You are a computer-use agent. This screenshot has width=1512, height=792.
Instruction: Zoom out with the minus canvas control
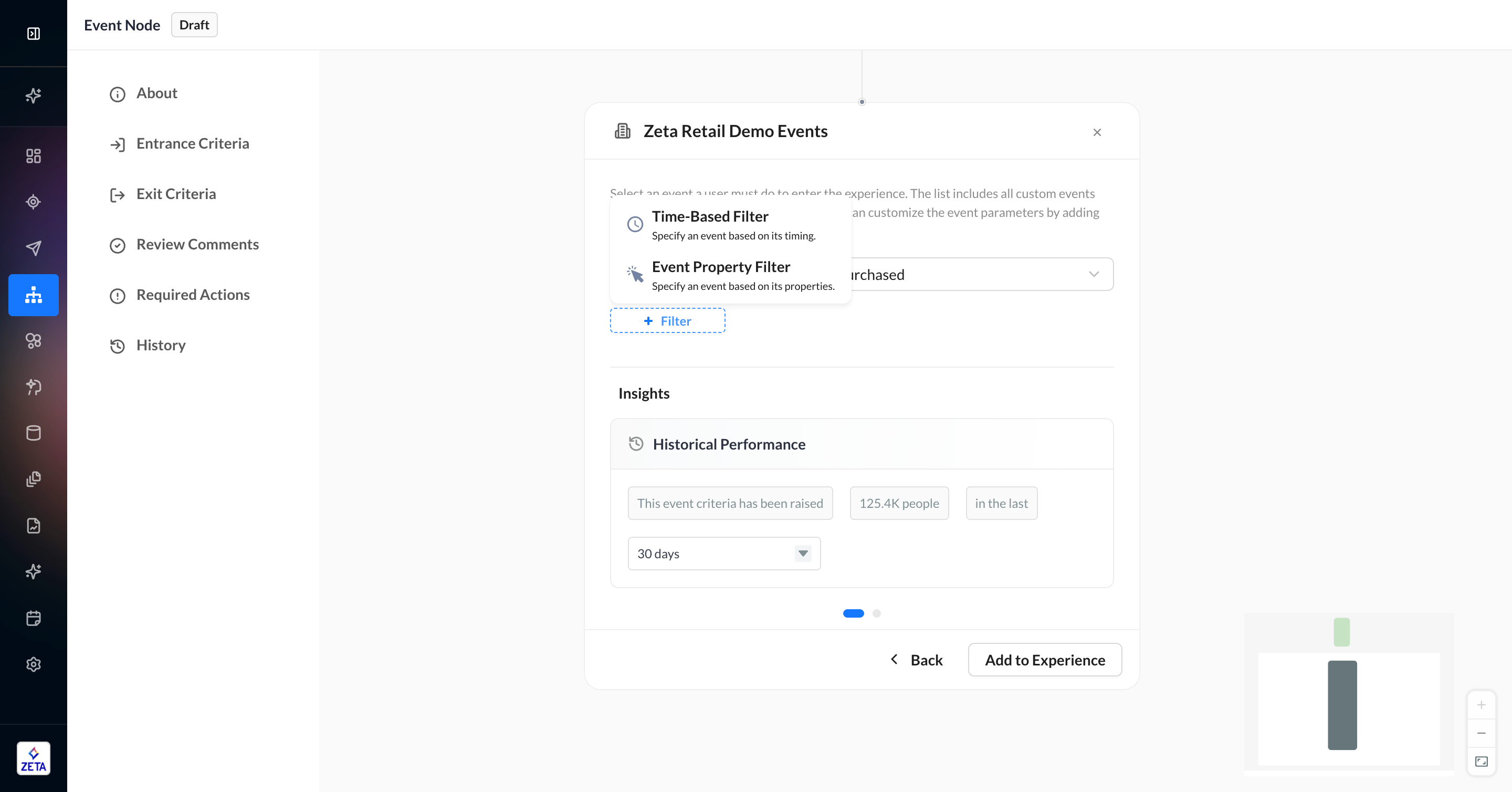(x=1482, y=733)
